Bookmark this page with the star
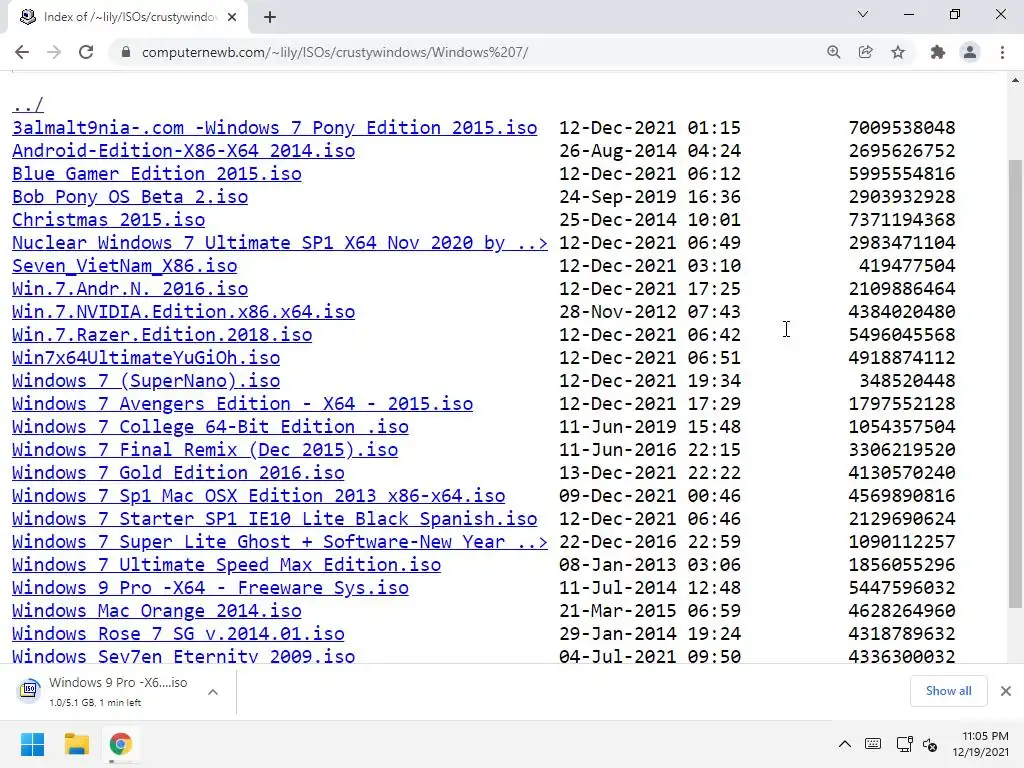The height and width of the screenshot is (768, 1024). pyautogui.click(x=898, y=52)
